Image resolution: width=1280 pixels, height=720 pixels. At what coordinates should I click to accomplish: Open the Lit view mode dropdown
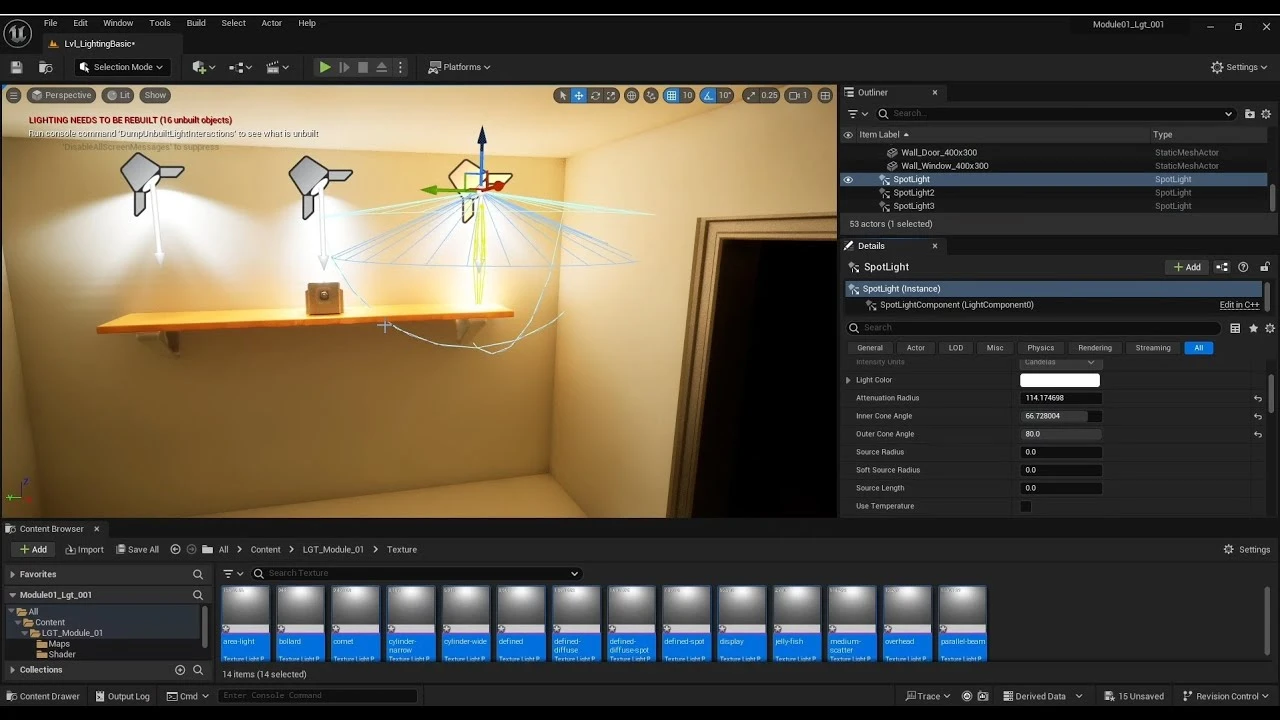120,95
